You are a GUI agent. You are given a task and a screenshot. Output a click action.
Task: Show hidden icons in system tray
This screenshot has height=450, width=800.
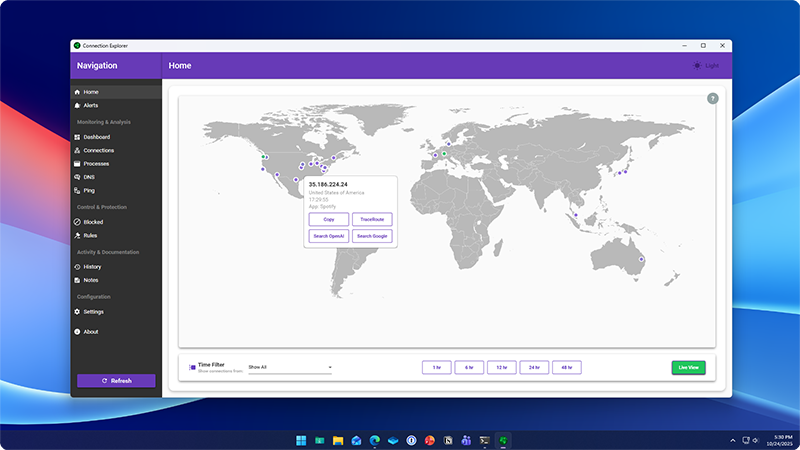733,440
